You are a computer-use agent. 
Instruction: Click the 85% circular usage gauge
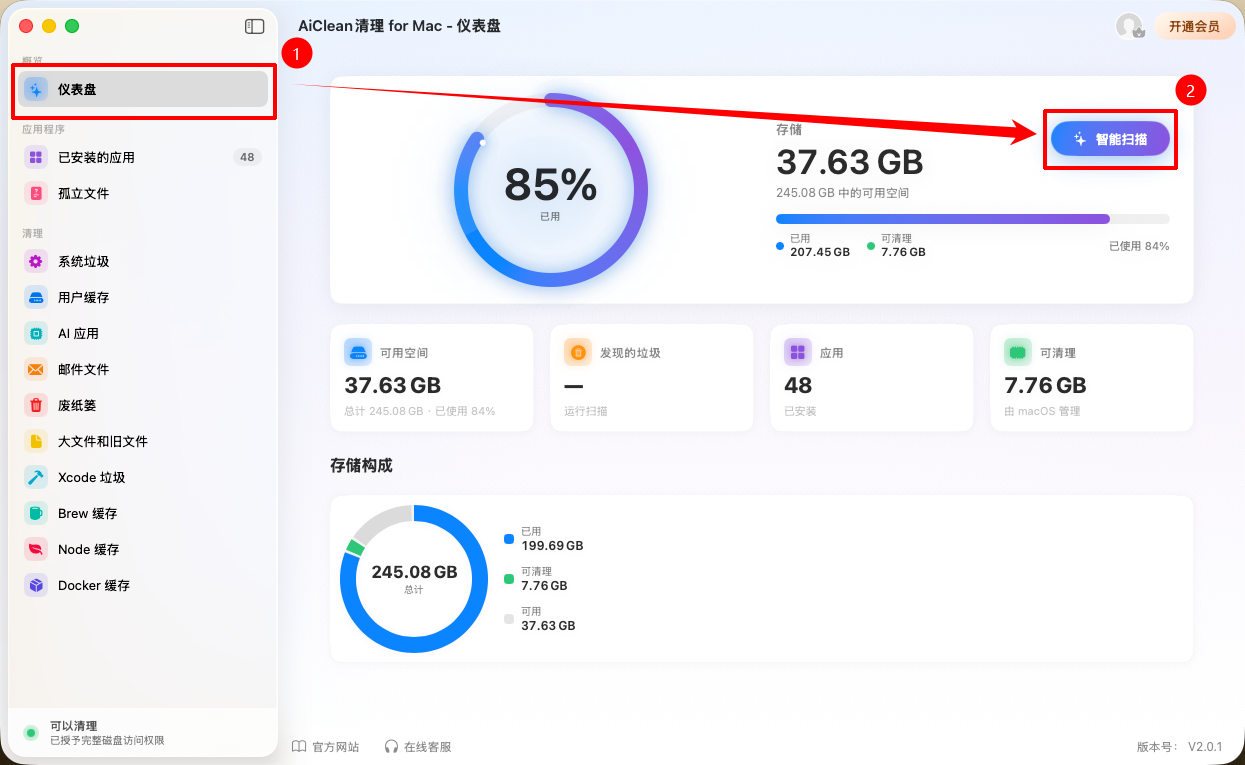(x=551, y=190)
